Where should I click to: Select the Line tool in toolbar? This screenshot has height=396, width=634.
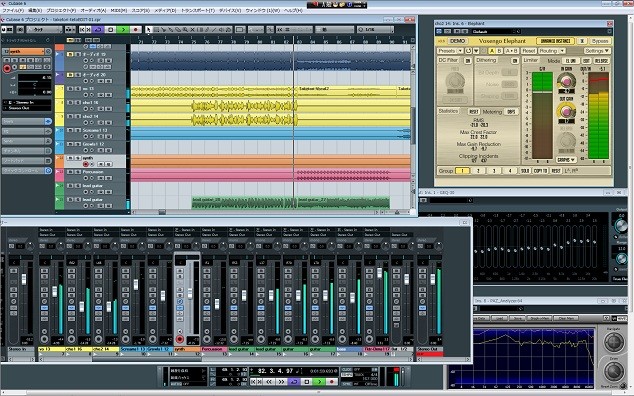[x=214, y=30]
